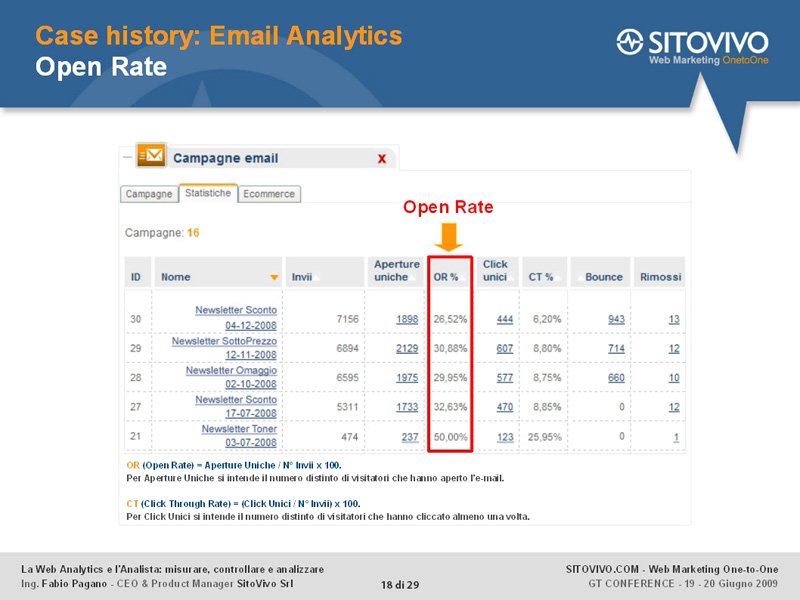Viewport: 800px width, 600px height.
Task: Click the open rate value 26,52%
Action: (x=450, y=319)
